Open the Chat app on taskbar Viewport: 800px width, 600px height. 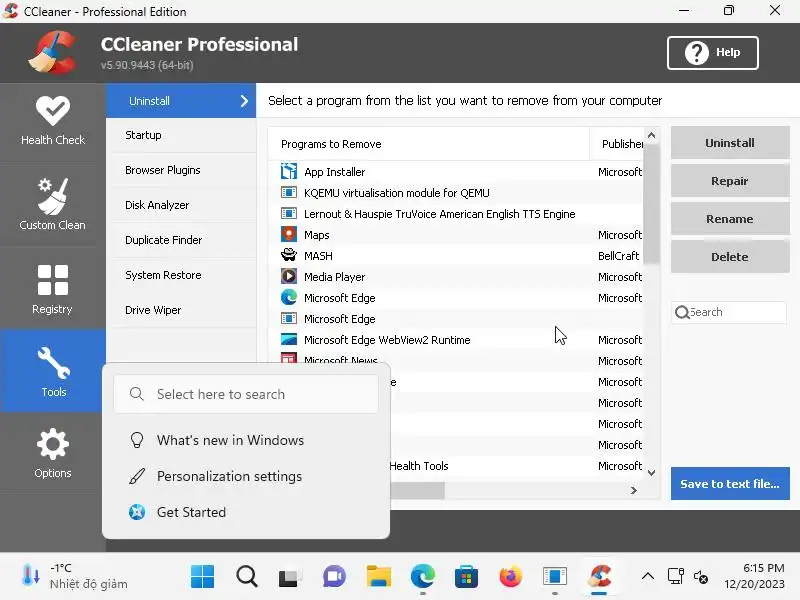point(334,577)
